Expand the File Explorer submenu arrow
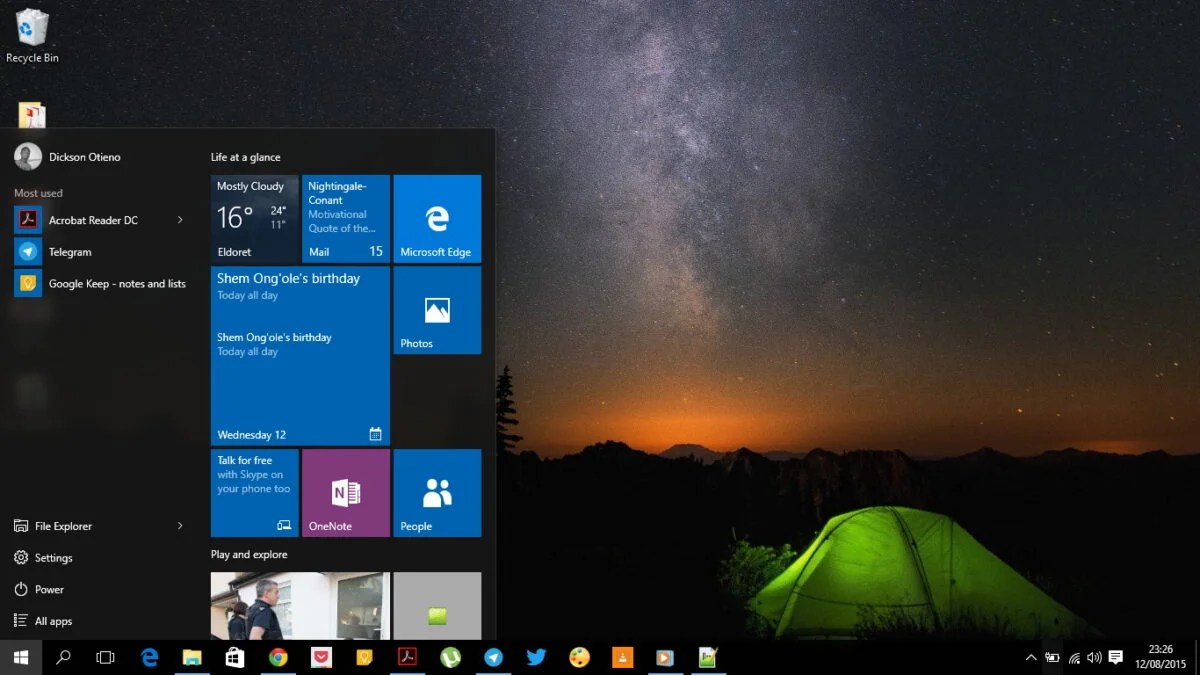 [181, 525]
